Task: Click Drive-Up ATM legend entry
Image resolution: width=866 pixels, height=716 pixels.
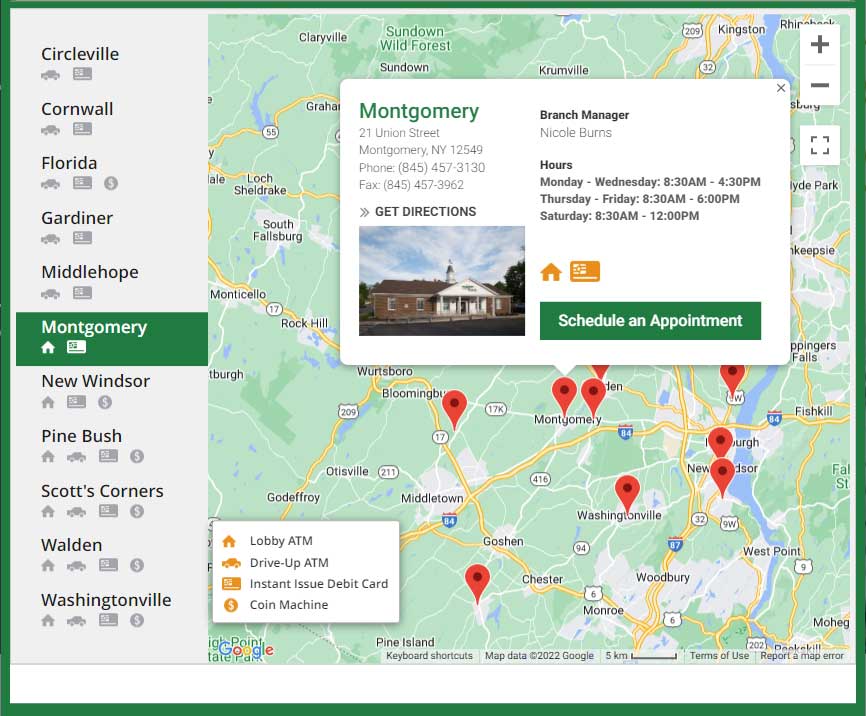Action: pyautogui.click(x=275, y=562)
